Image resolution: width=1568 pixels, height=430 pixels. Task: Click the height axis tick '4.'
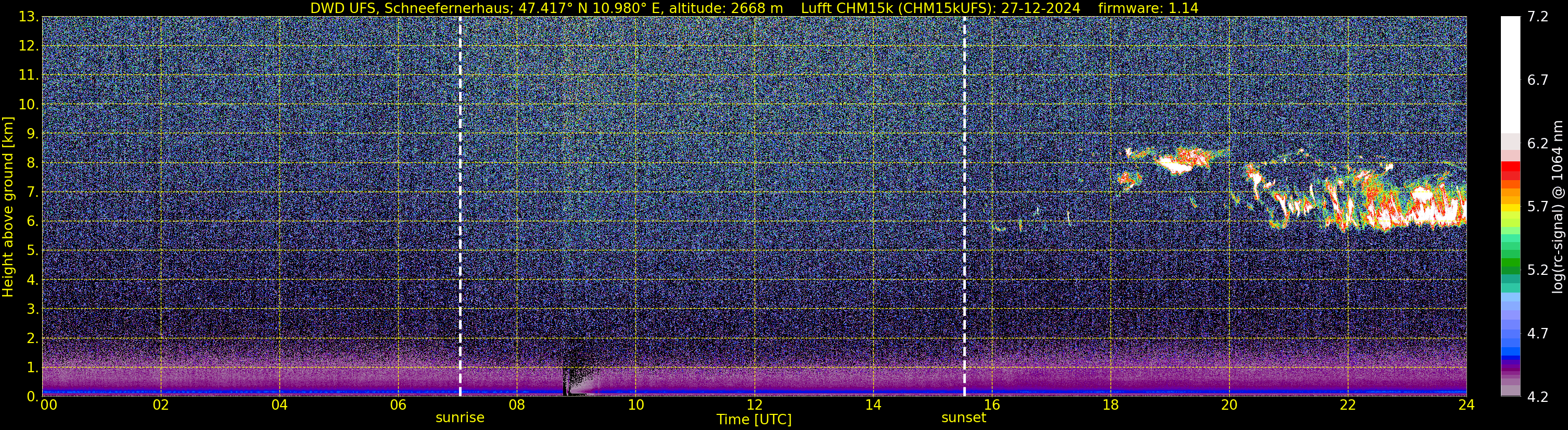33,280
